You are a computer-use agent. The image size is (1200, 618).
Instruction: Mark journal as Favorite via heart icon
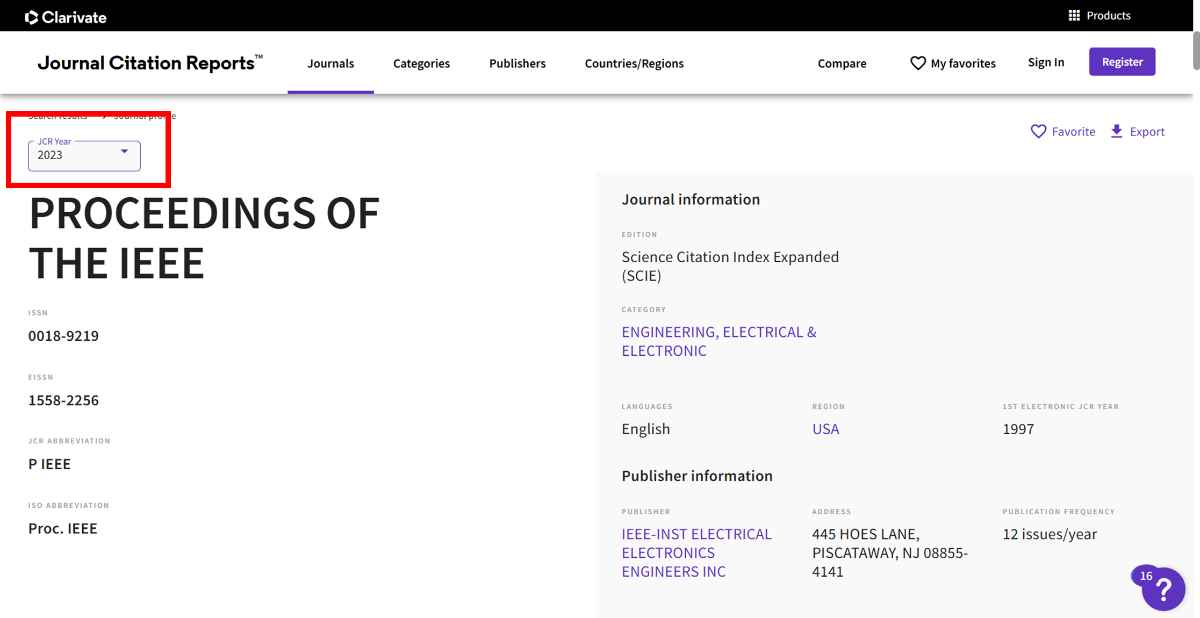(x=1039, y=132)
